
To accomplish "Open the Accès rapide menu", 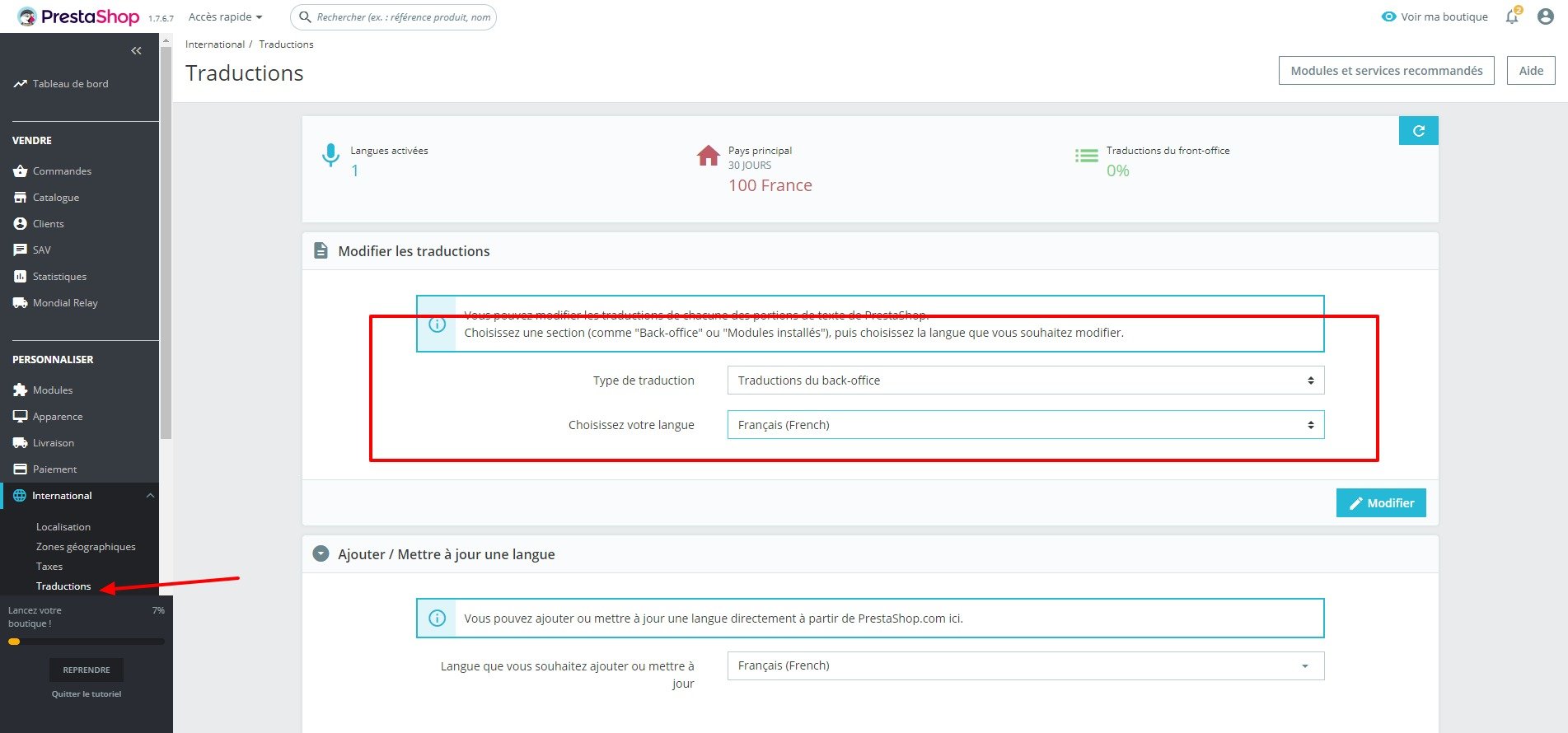I will tap(225, 16).
